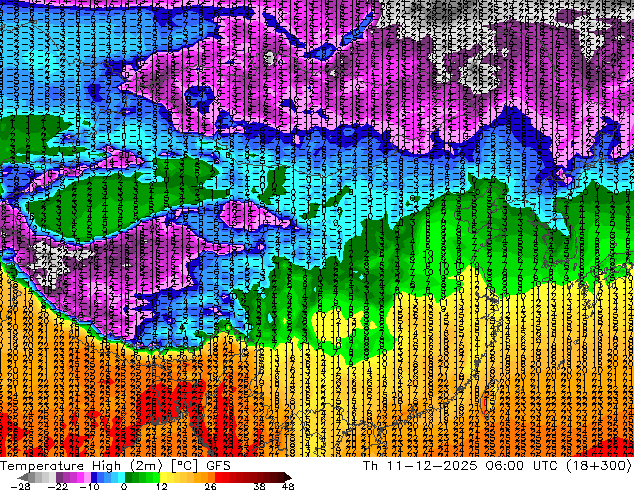Click the '(18+300)' forecast run label

point(600,466)
